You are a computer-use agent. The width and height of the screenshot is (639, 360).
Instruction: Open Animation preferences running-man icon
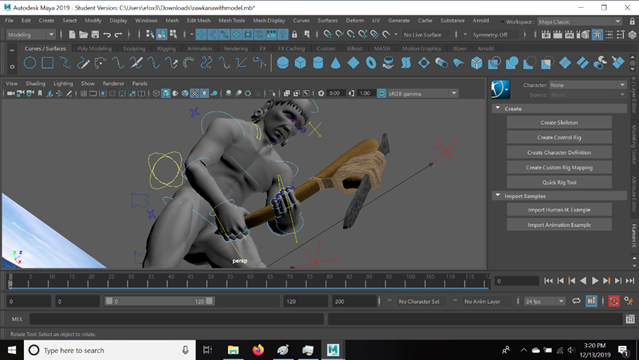pos(629,301)
